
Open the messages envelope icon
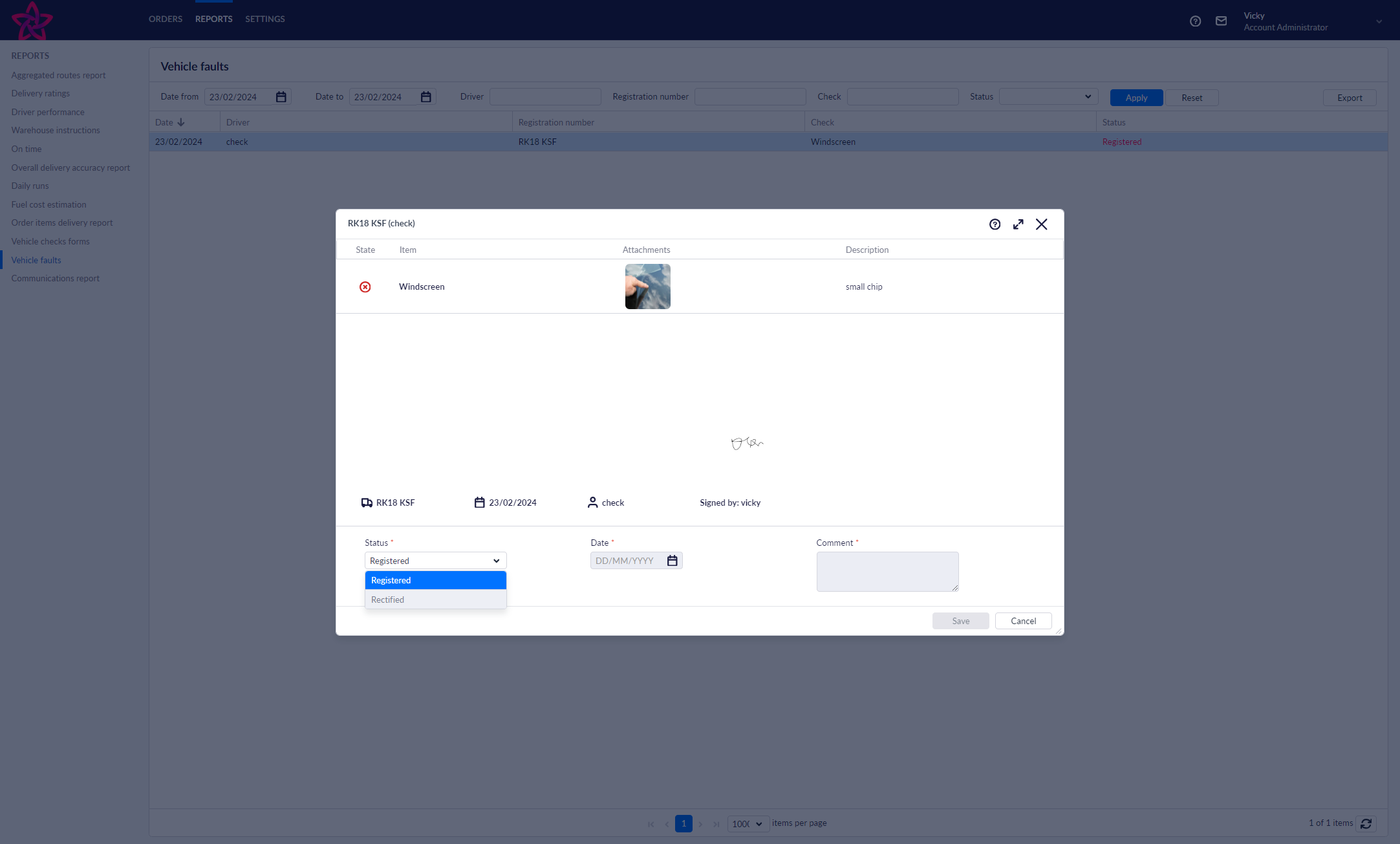[1221, 21]
